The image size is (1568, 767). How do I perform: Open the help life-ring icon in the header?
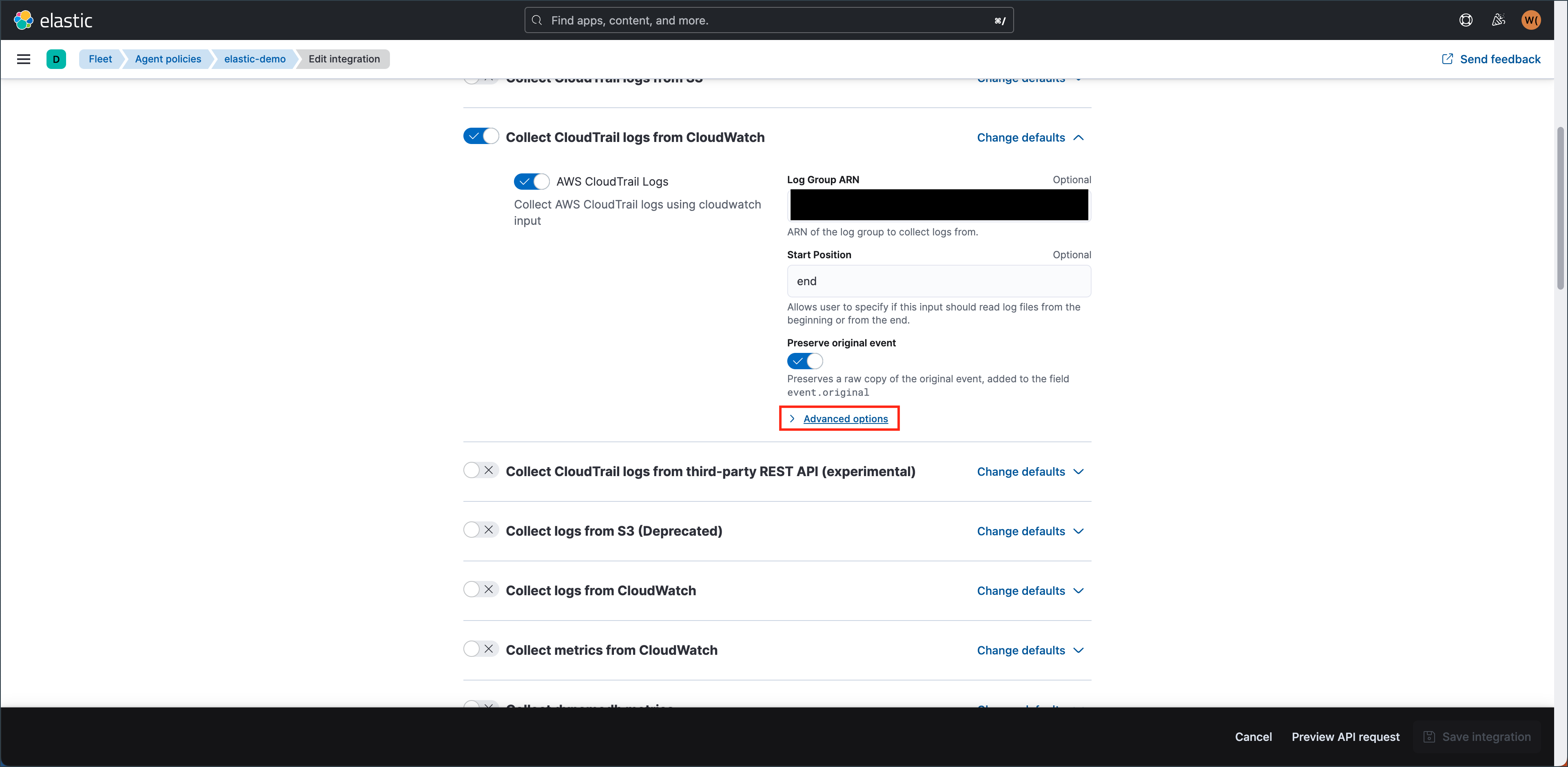click(1466, 20)
